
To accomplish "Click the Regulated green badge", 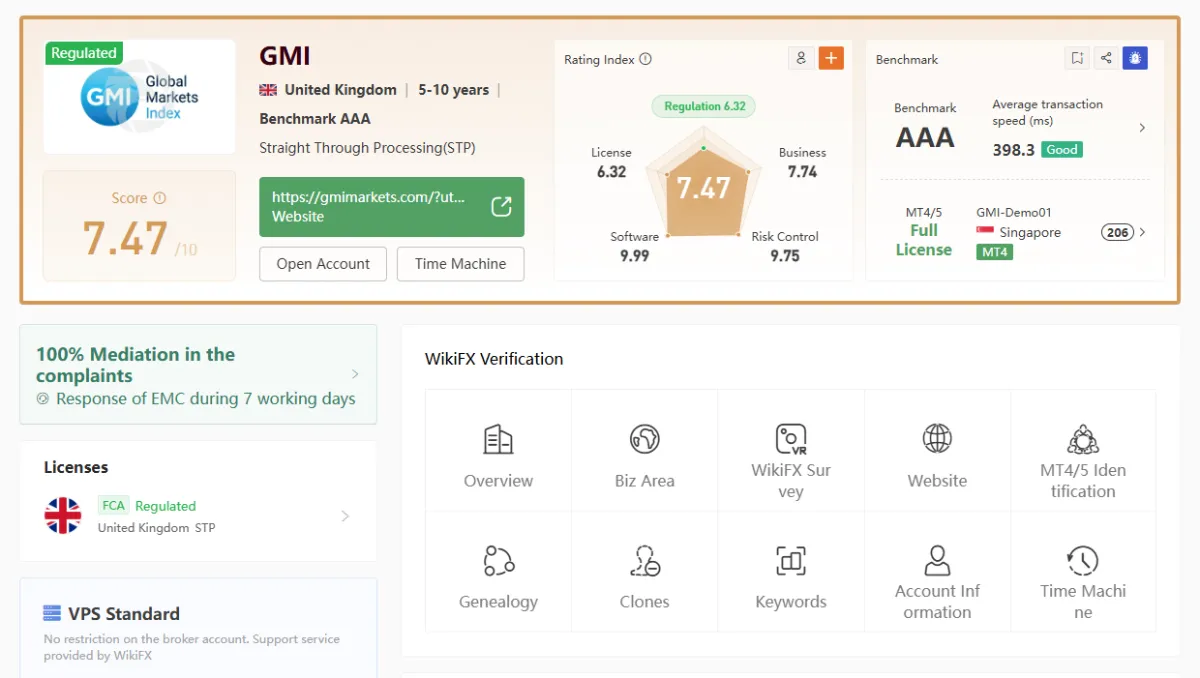I will [84, 53].
